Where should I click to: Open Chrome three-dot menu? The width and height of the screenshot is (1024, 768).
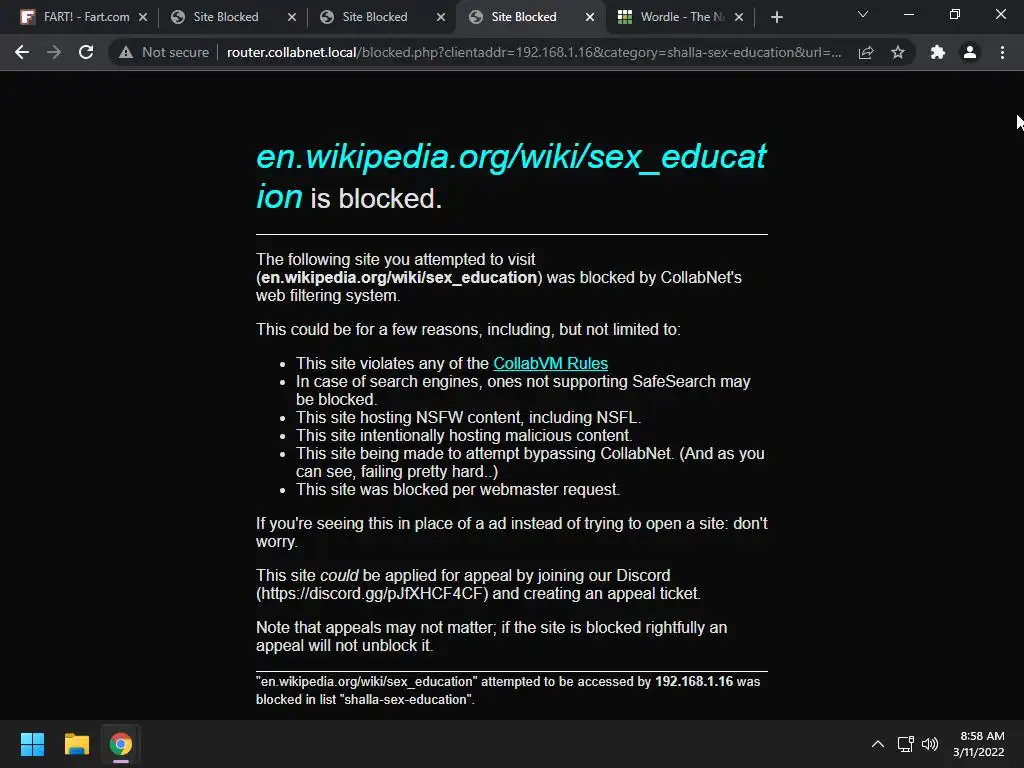pyautogui.click(x=1002, y=52)
